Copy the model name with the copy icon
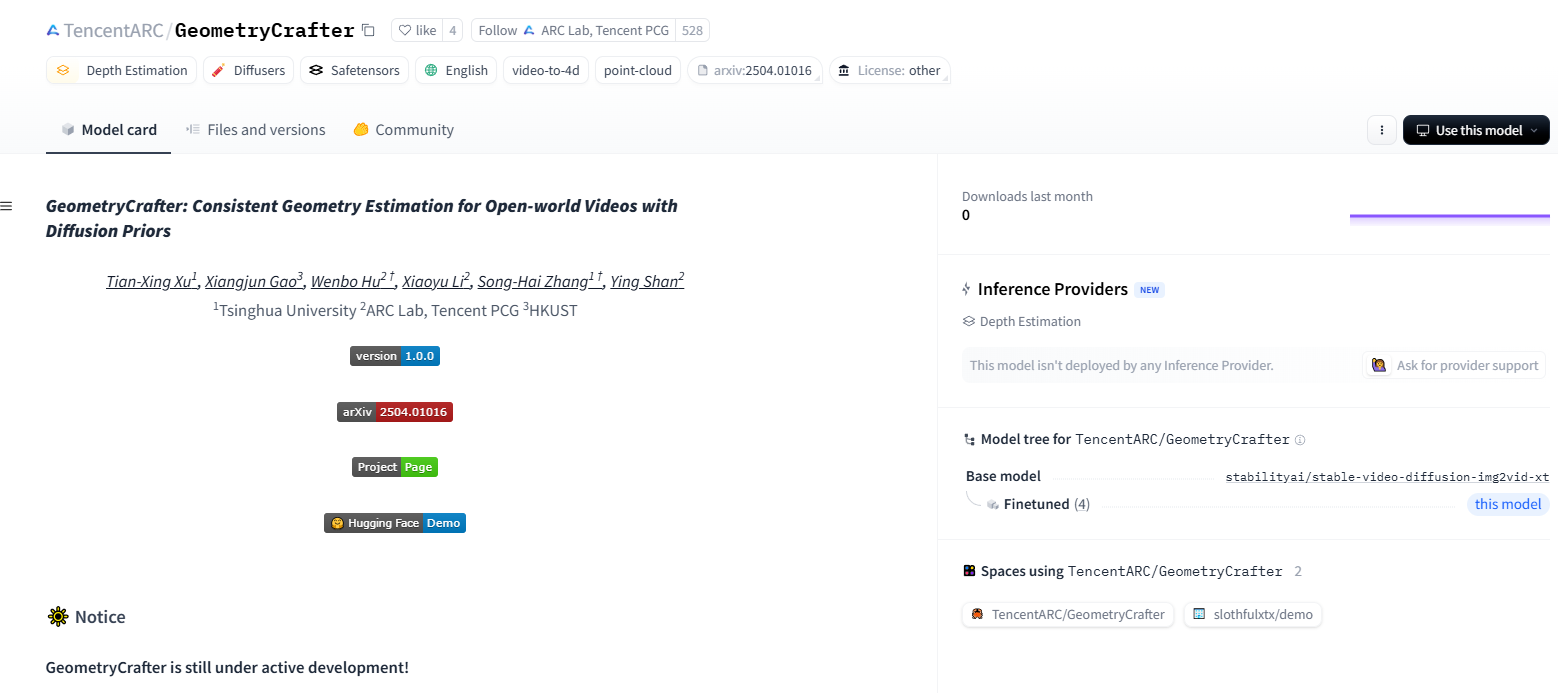The width and height of the screenshot is (1558, 693). click(x=368, y=30)
